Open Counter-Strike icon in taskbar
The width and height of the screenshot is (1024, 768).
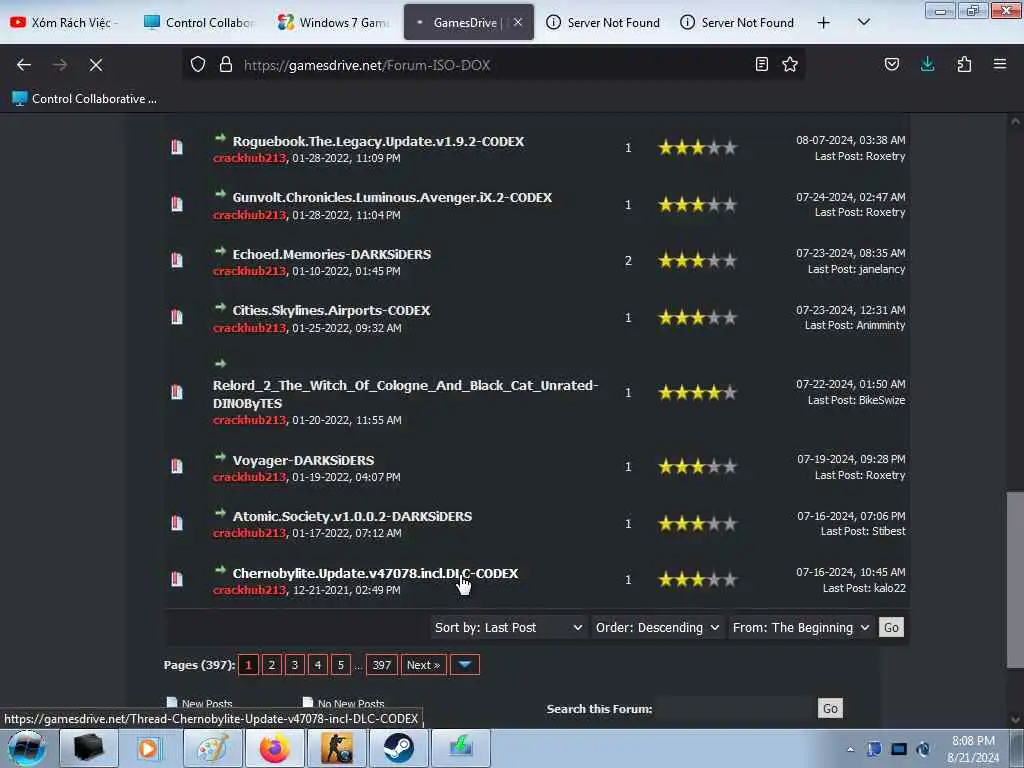336,748
